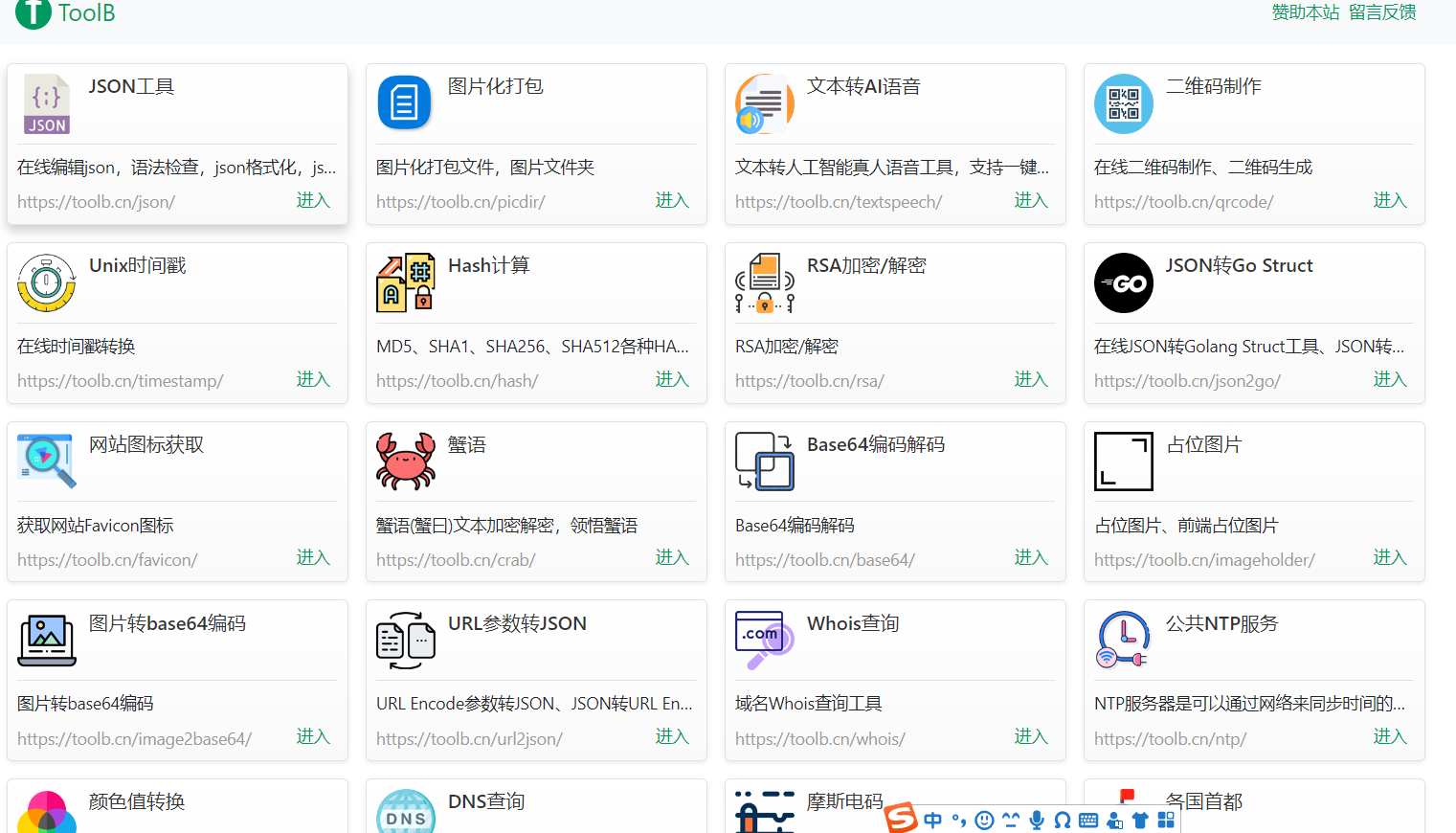Click the 占位图片 square frame icon

pos(1123,461)
